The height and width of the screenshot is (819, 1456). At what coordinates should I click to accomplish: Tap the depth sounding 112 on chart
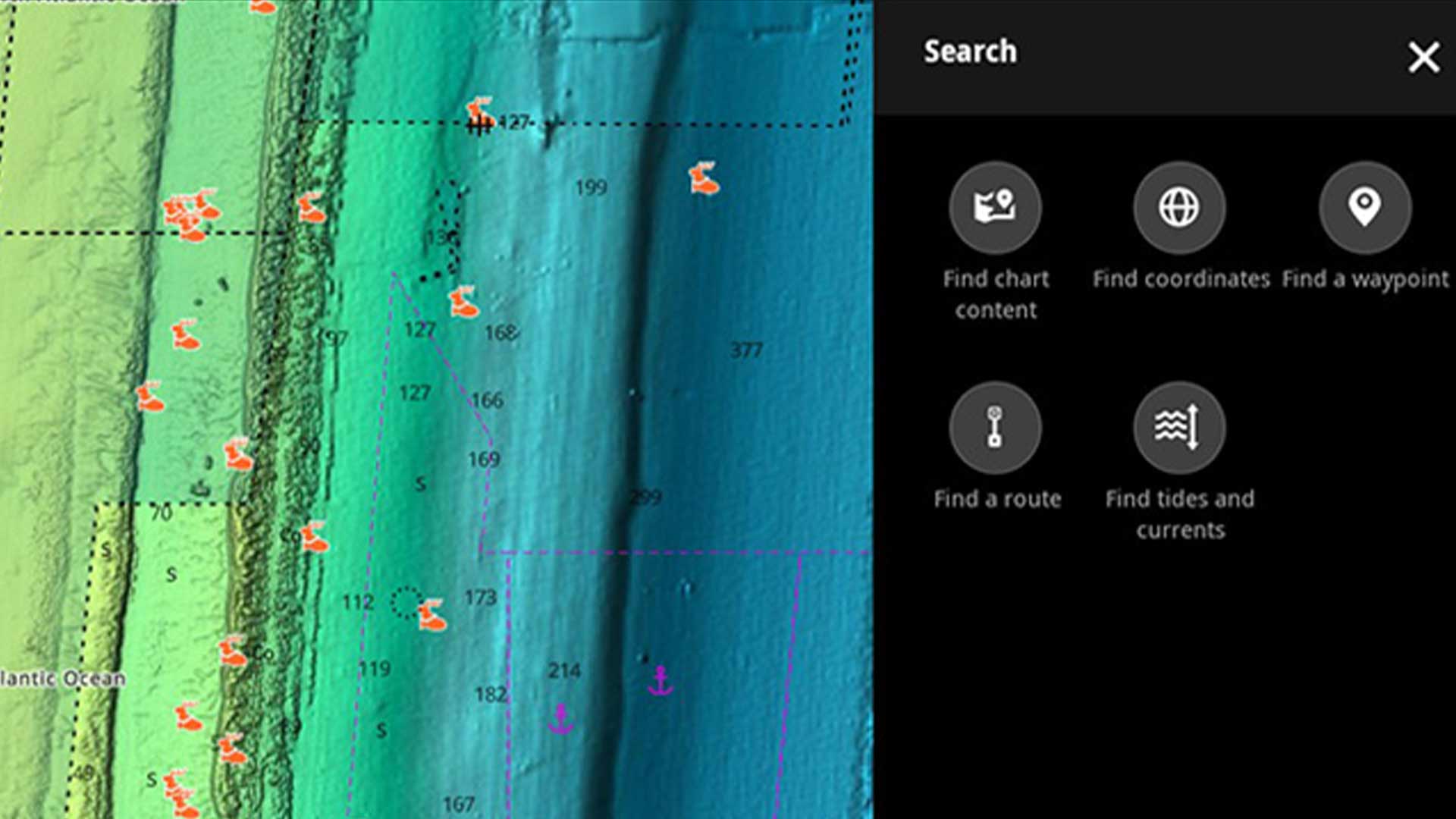coord(357,602)
